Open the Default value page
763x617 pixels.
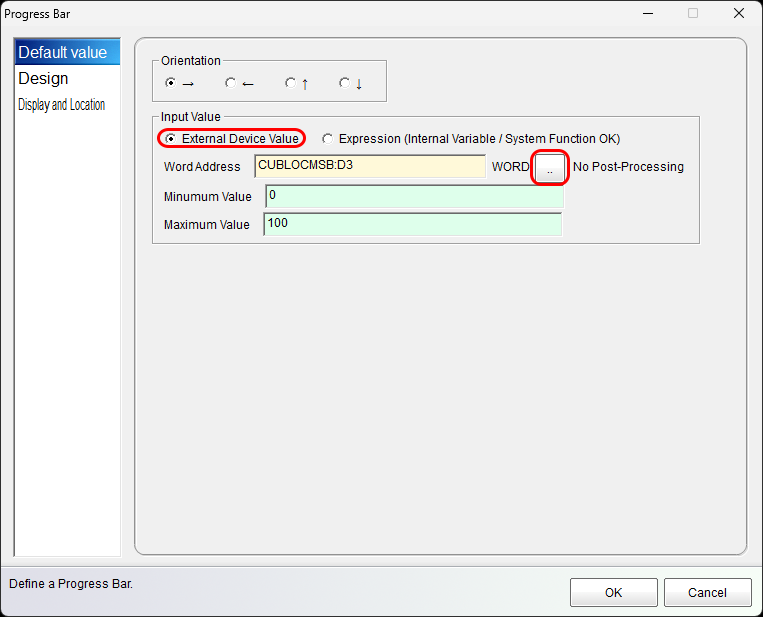coord(62,52)
